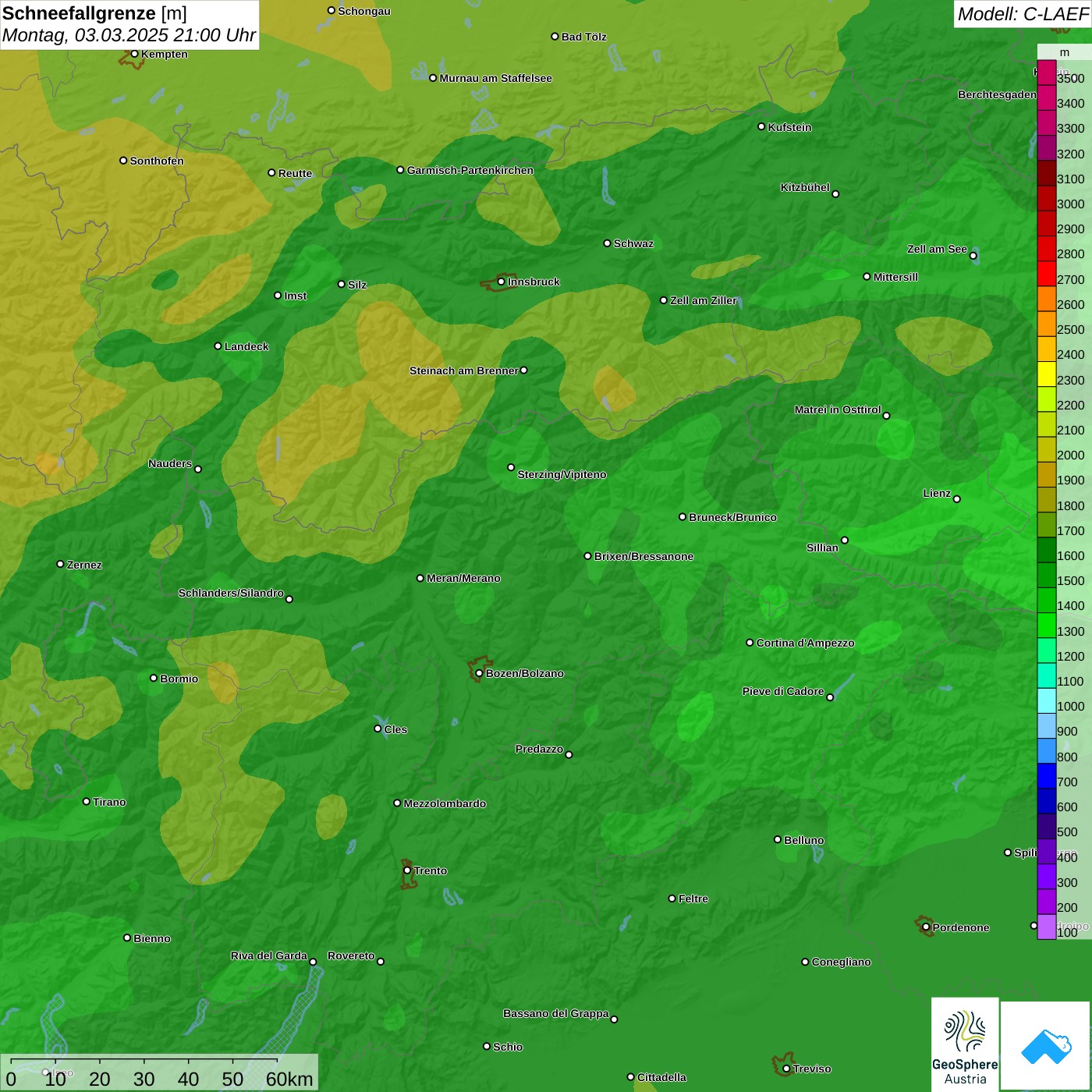Screen dimensions: 1092x1092
Task: Select the 3500 m legend color
Action: pyautogui.click(x=1046, y=73)
